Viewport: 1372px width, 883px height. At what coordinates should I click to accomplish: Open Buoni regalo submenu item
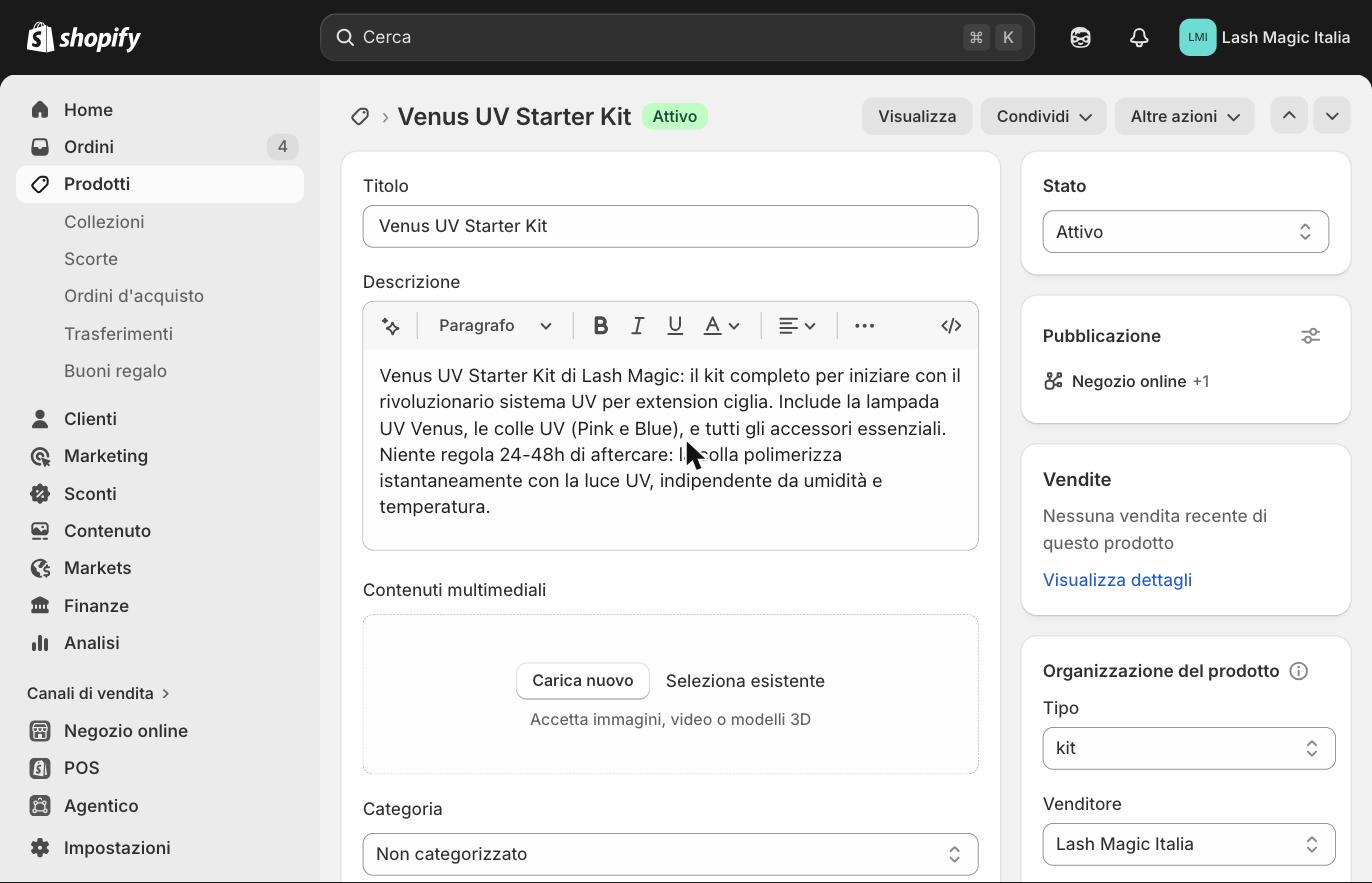tap(115, 371)
